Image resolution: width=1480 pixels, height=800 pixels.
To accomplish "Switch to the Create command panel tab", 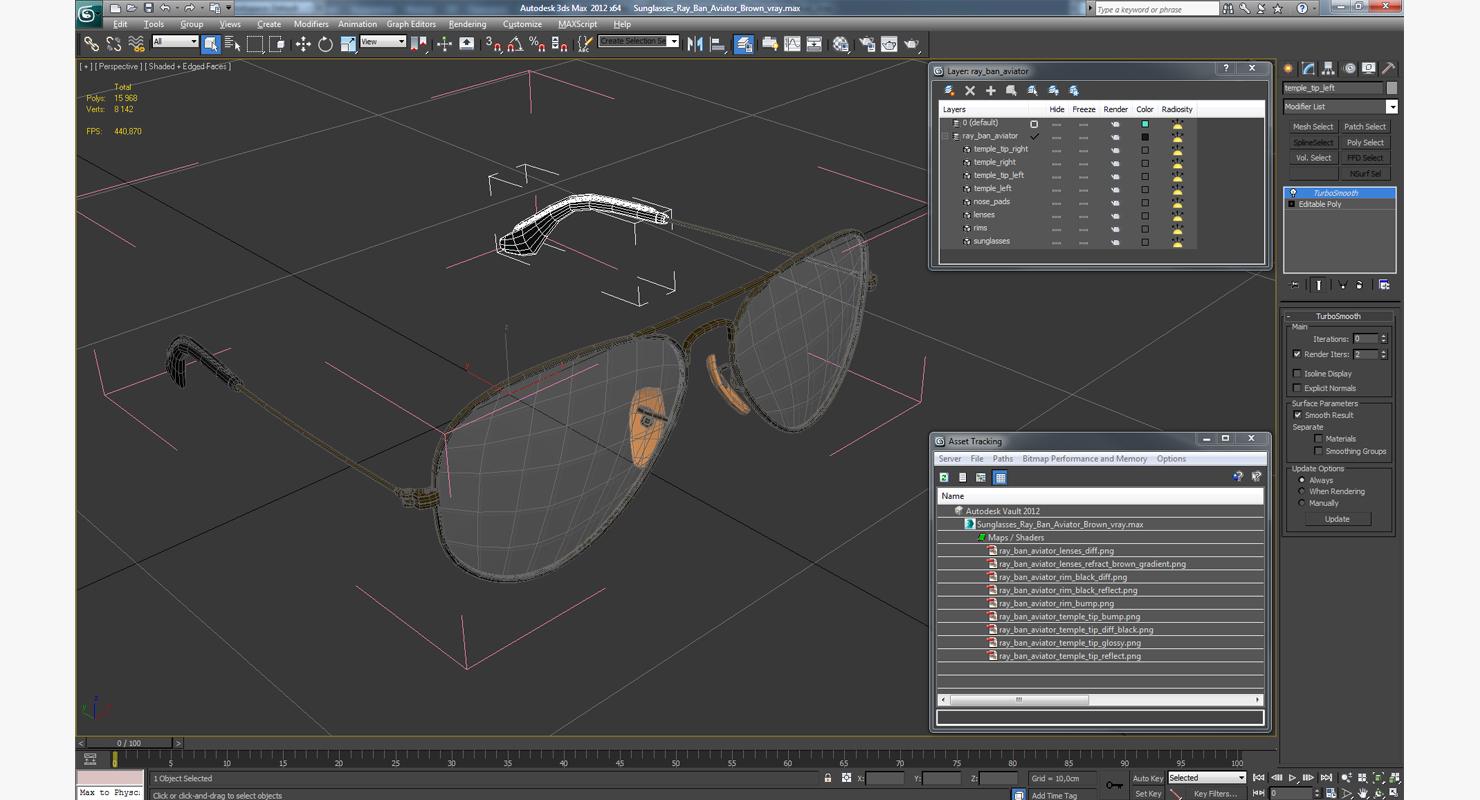I will click(x=1289, y=69).
